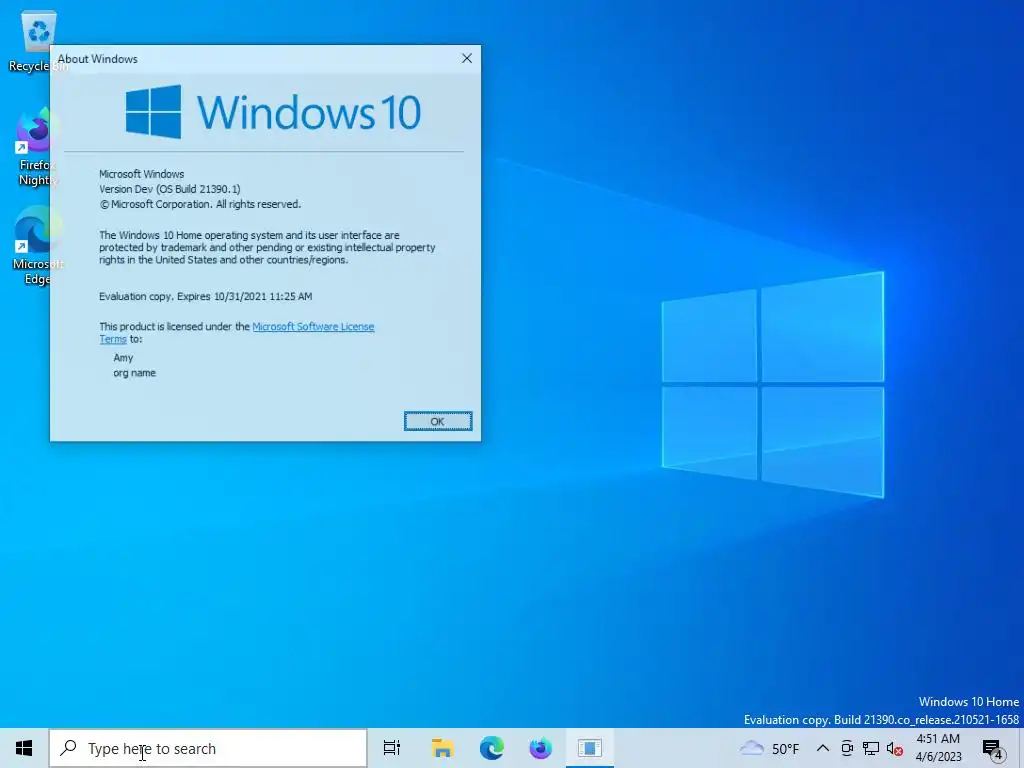
Task: Open network status tray icon
Action: click(871, 748)
